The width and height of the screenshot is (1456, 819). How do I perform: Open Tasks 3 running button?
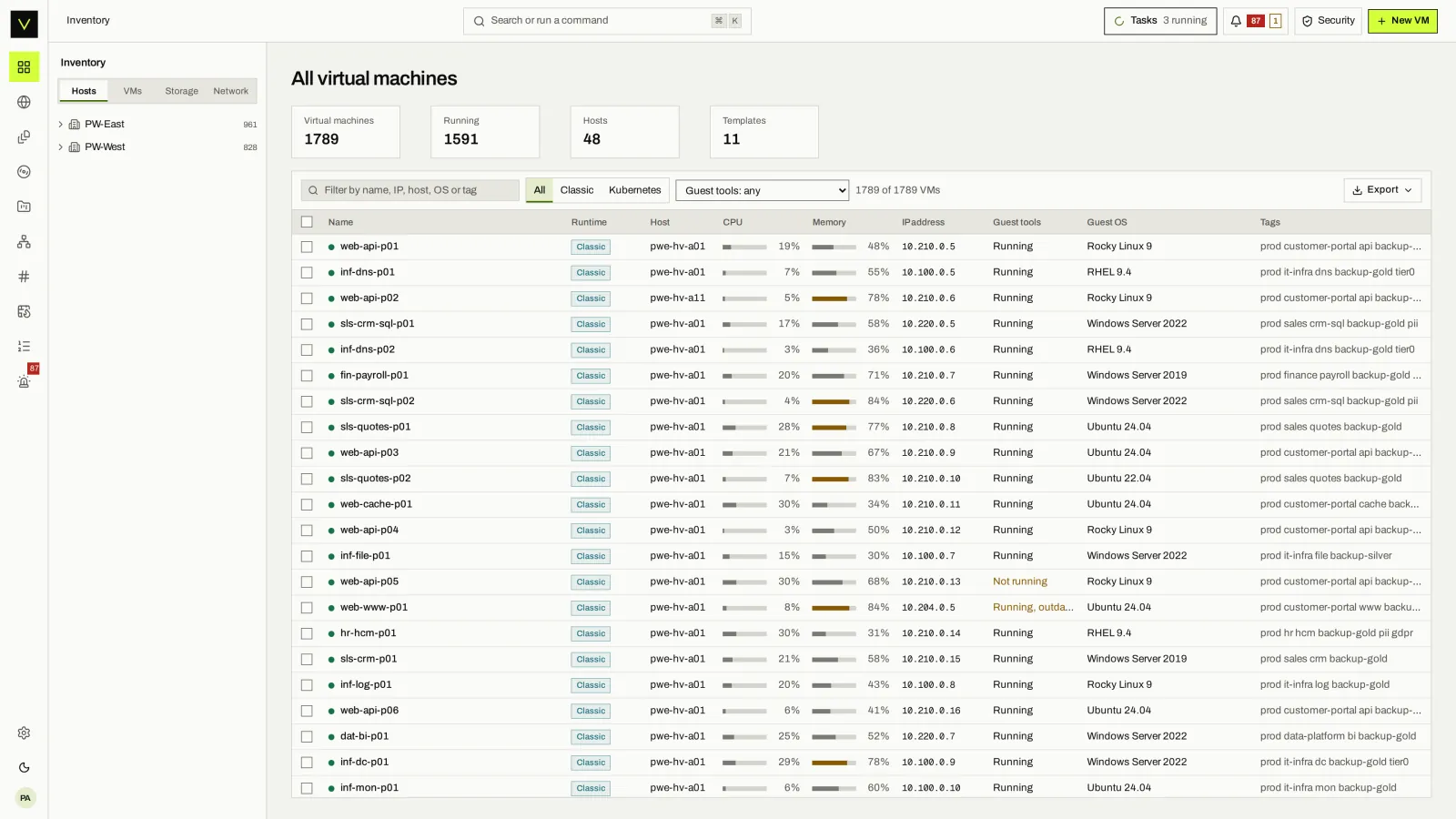coord(1160,21)
